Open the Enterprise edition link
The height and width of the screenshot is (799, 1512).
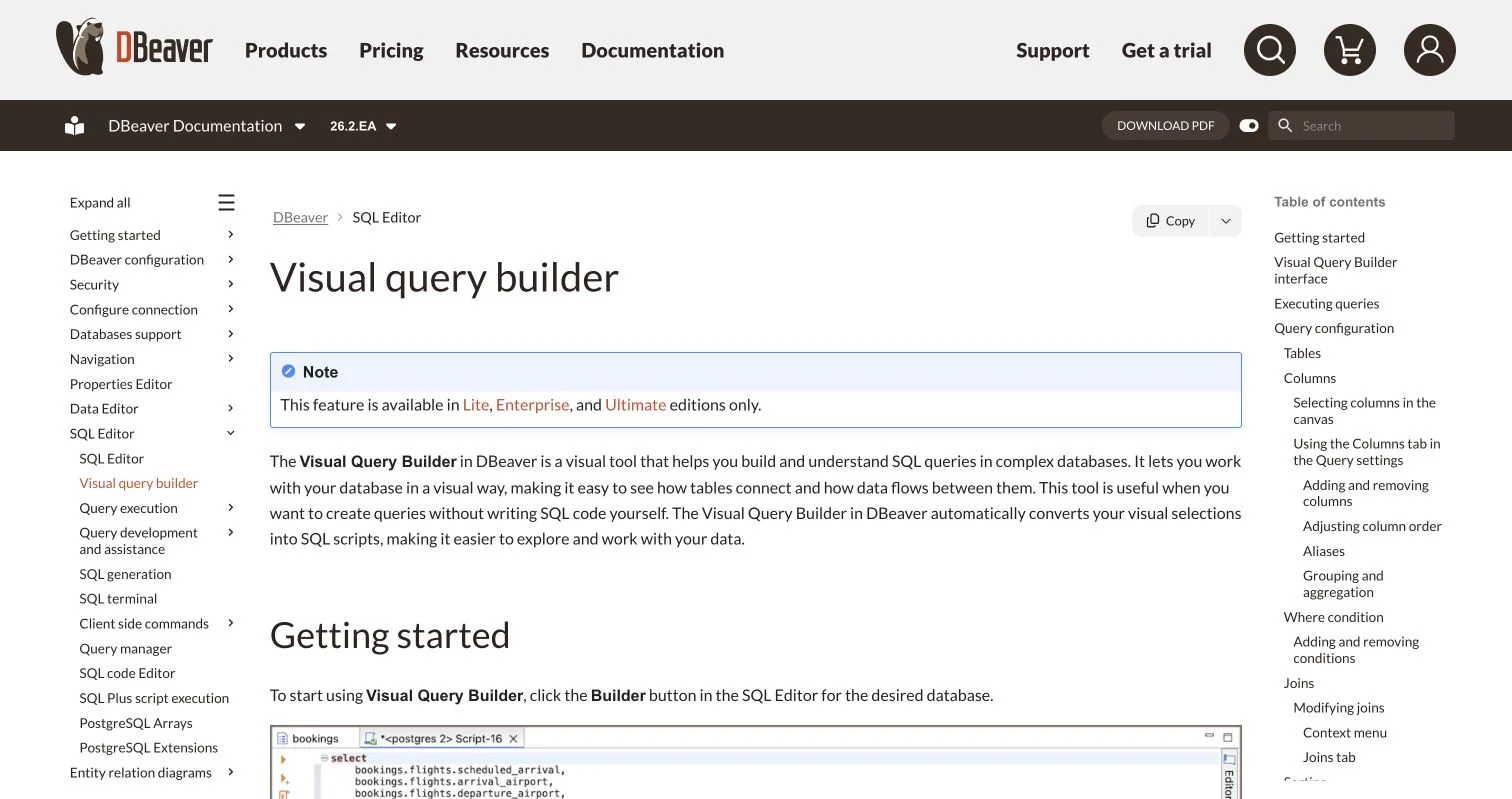(533, 405)
